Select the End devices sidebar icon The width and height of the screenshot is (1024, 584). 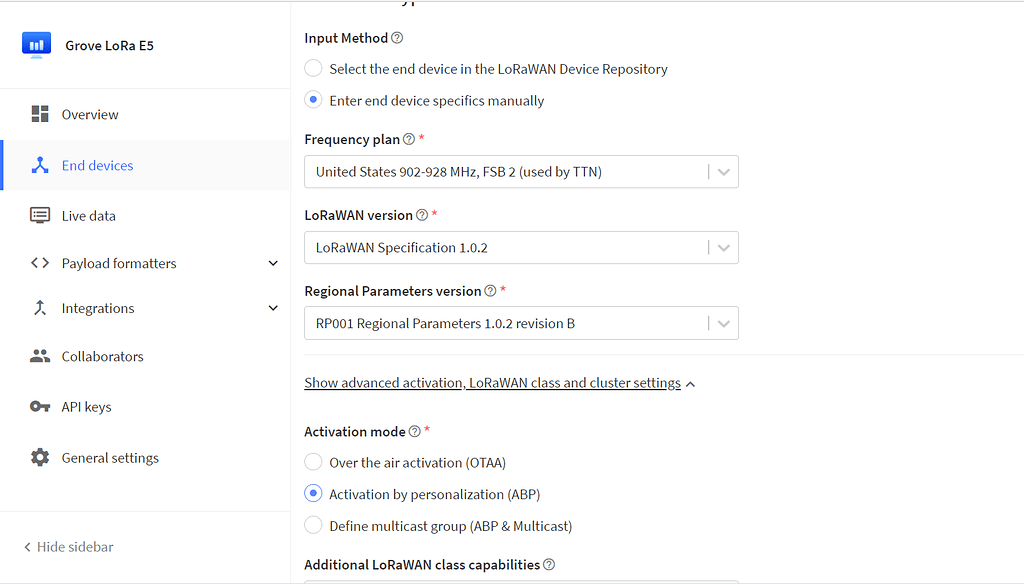point(40,165)
